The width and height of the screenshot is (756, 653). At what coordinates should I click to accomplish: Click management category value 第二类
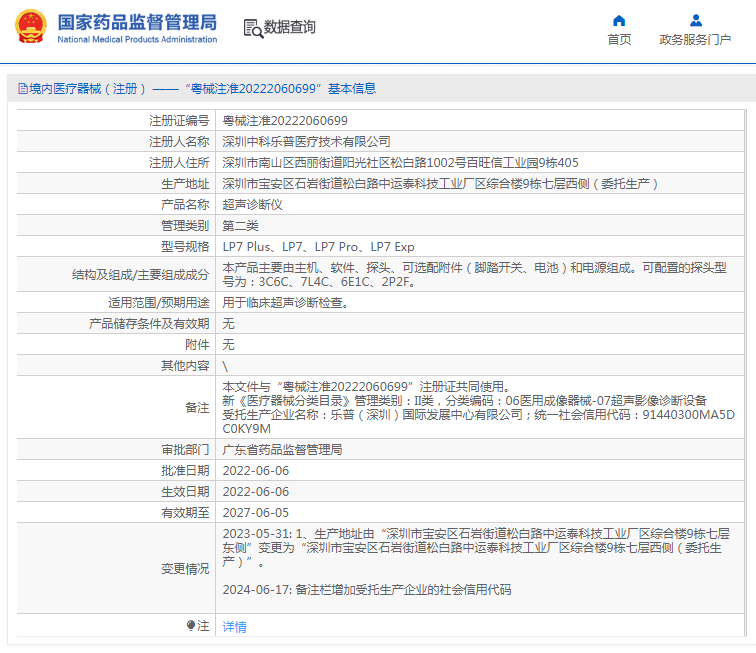tap(241, 225)
